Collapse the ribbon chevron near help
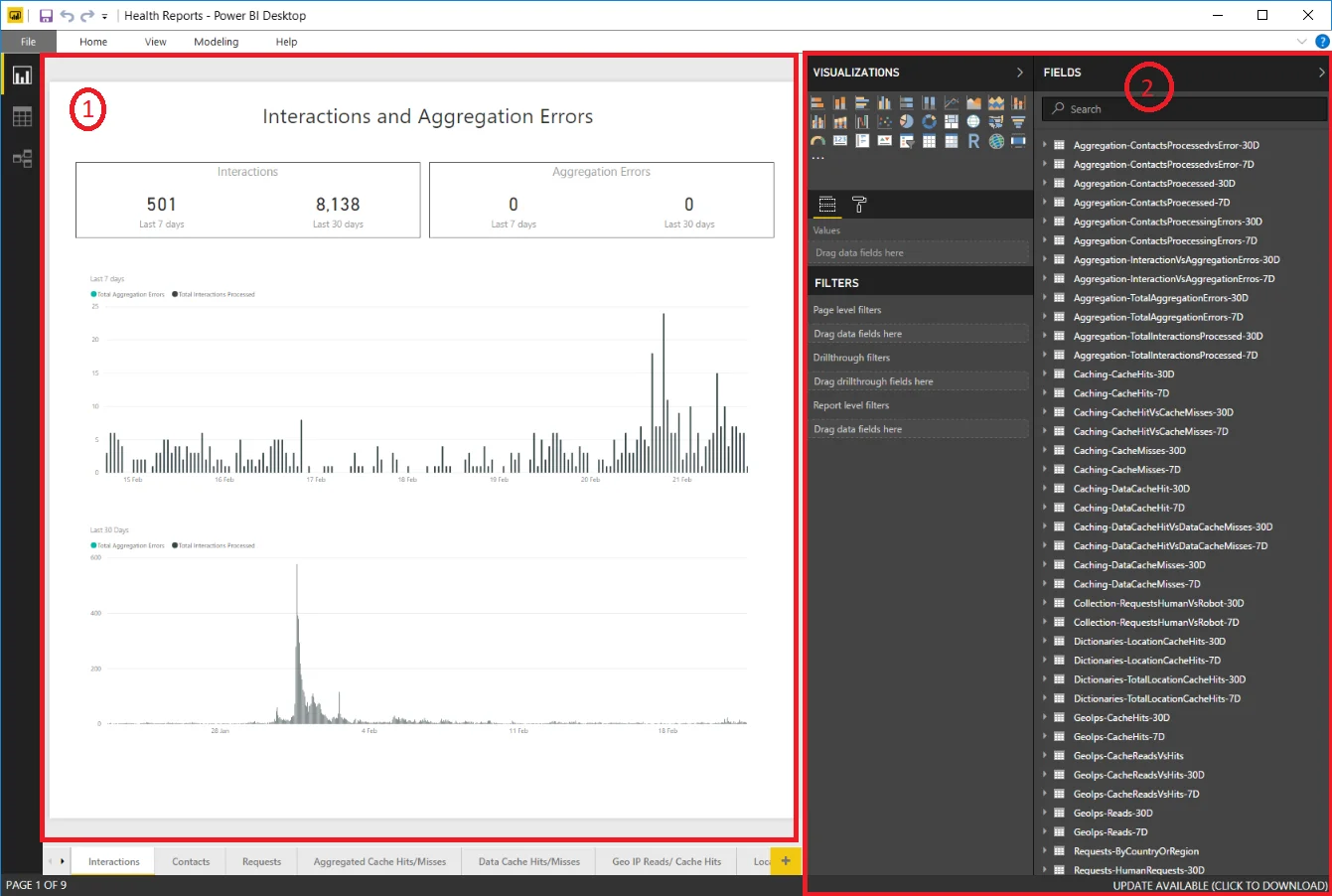Viewport: 1332px width, 896px height. pos(1302,42)
